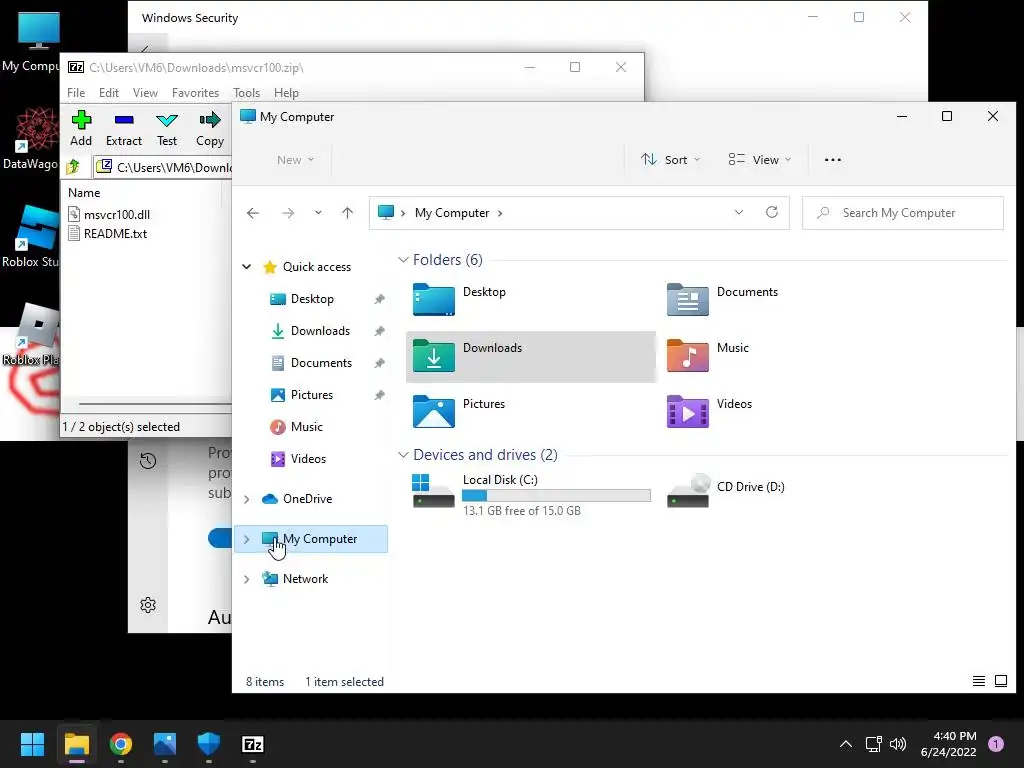Switch to details view in status bar
The width and height of the screenshot is (1024, 768).
tap(978, 681)
